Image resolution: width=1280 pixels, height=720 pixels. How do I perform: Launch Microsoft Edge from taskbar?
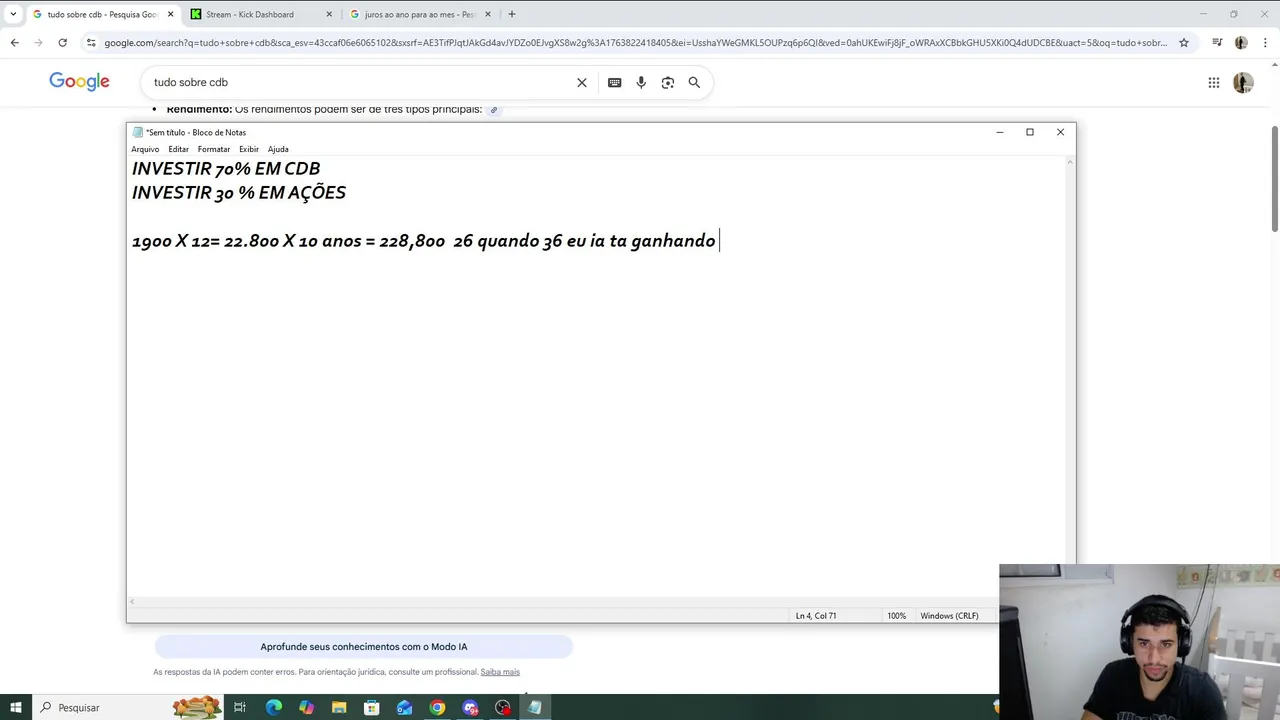[274, 707]
